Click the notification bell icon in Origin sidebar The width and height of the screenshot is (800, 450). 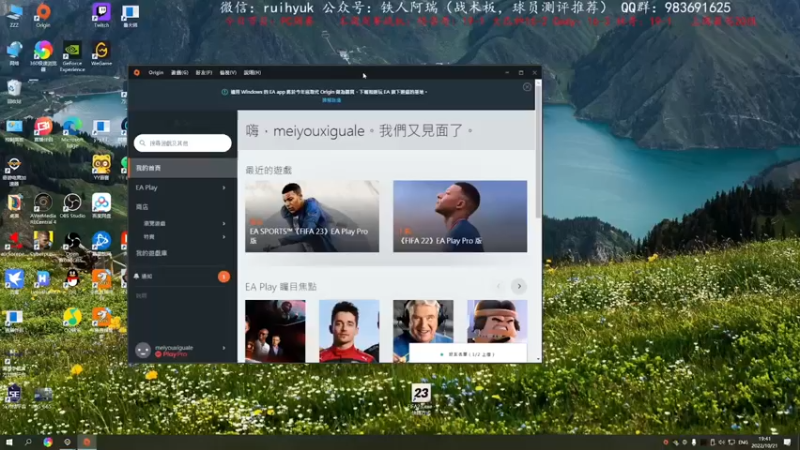click(x=136, y=276)
